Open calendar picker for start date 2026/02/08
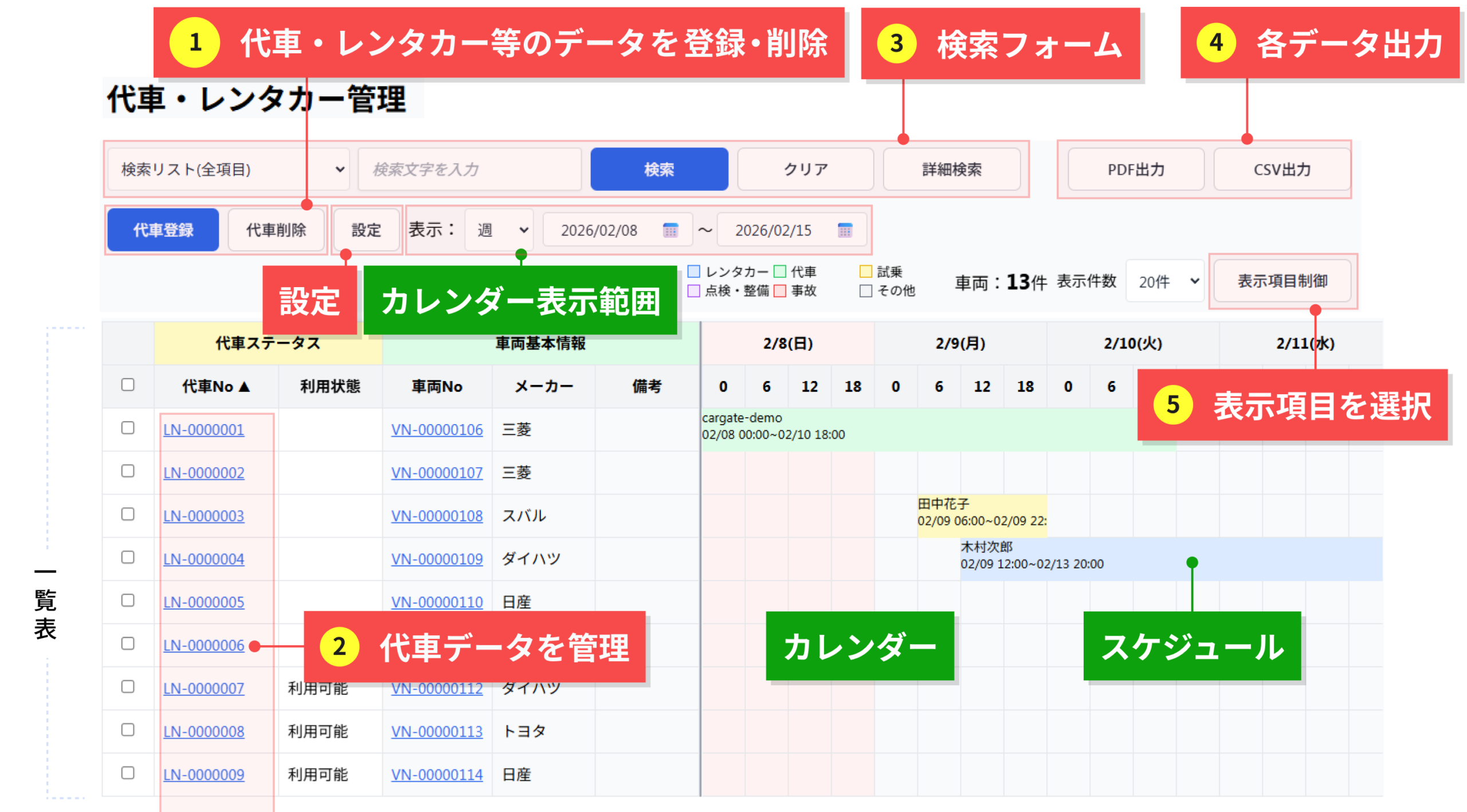 tap(669, 230)
